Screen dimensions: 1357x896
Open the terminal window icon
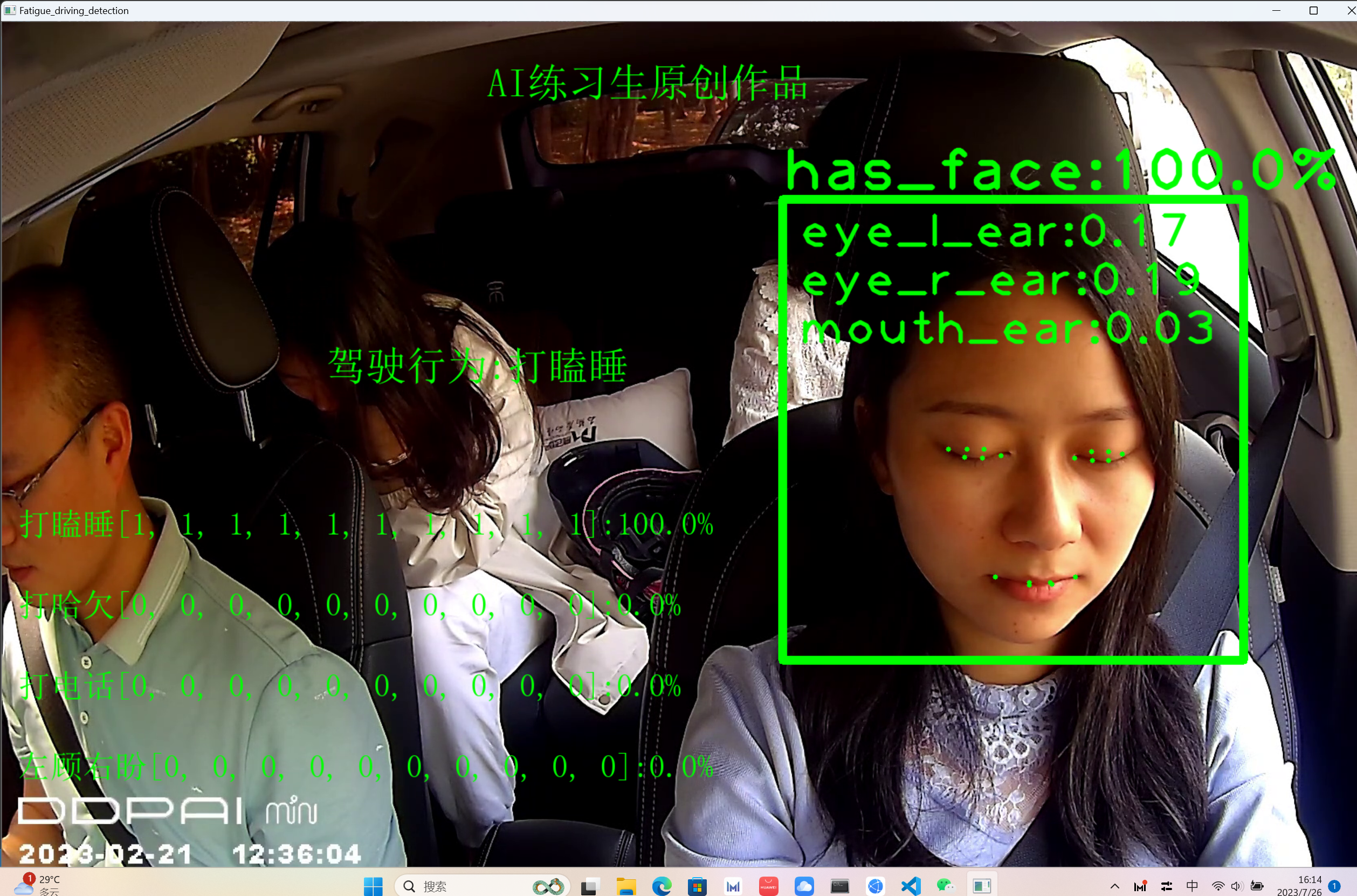tap(839, 886)
